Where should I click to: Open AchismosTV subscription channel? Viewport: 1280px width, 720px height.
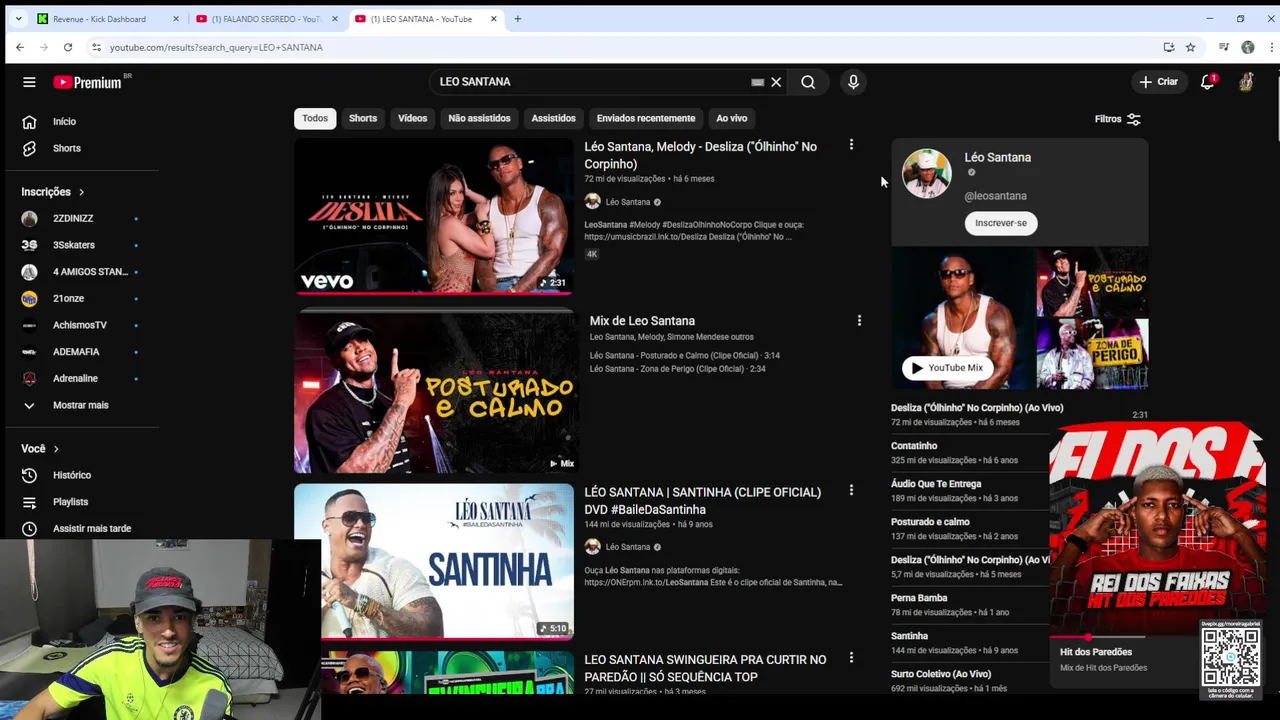point(80,325)
